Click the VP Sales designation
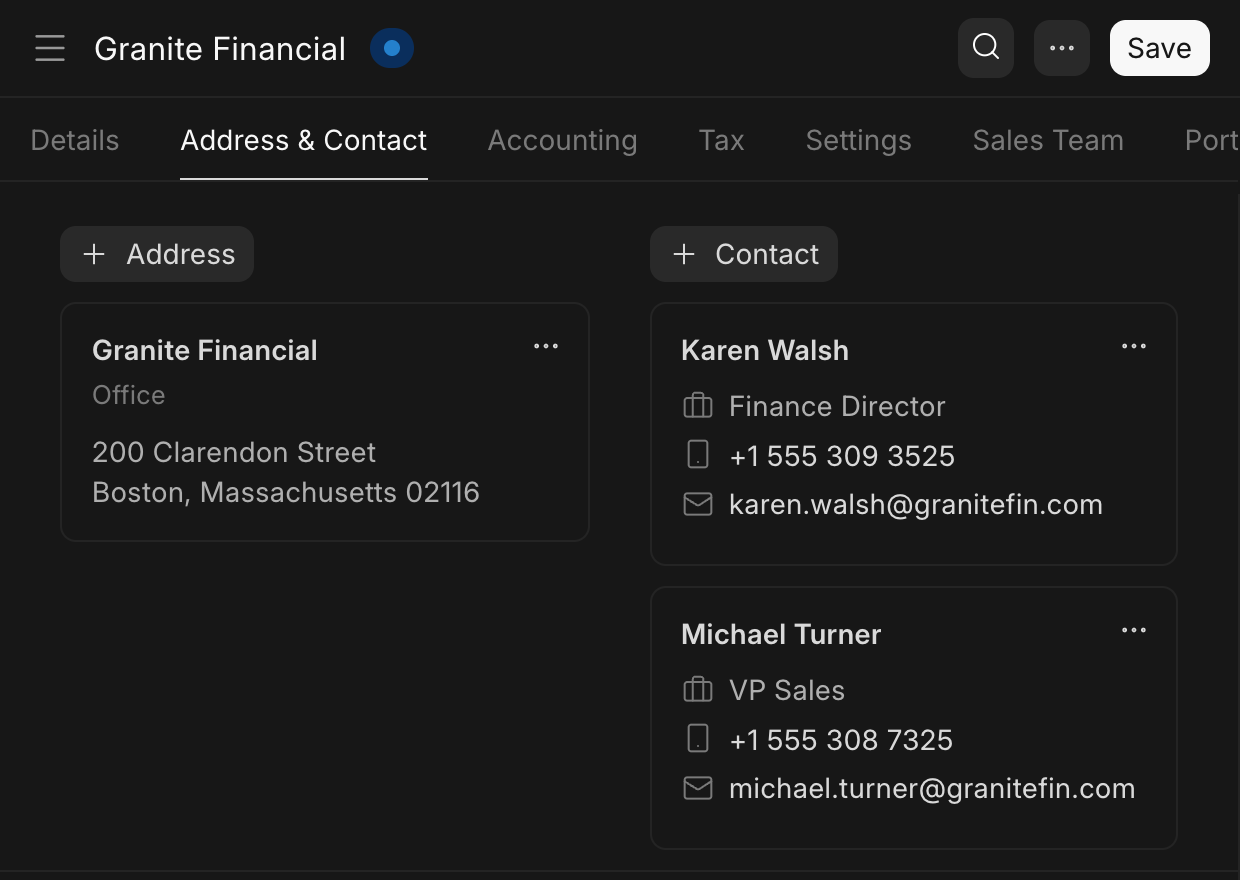Viewport: 1240px width, 880px height. pyautogui.click(x=787, y=690)
